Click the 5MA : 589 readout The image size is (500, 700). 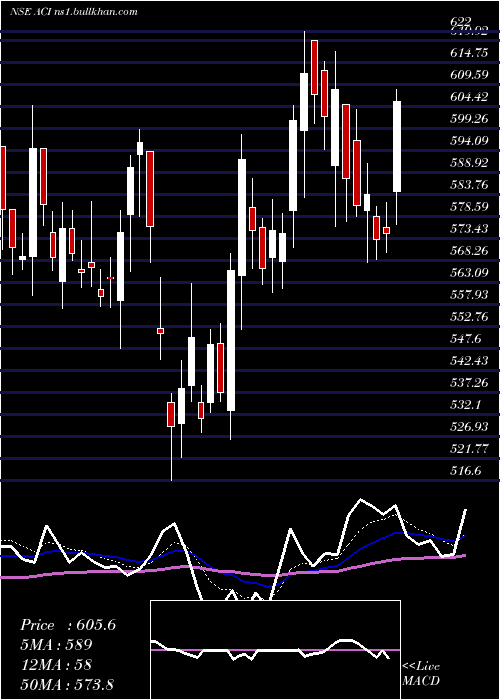point(56,645)
